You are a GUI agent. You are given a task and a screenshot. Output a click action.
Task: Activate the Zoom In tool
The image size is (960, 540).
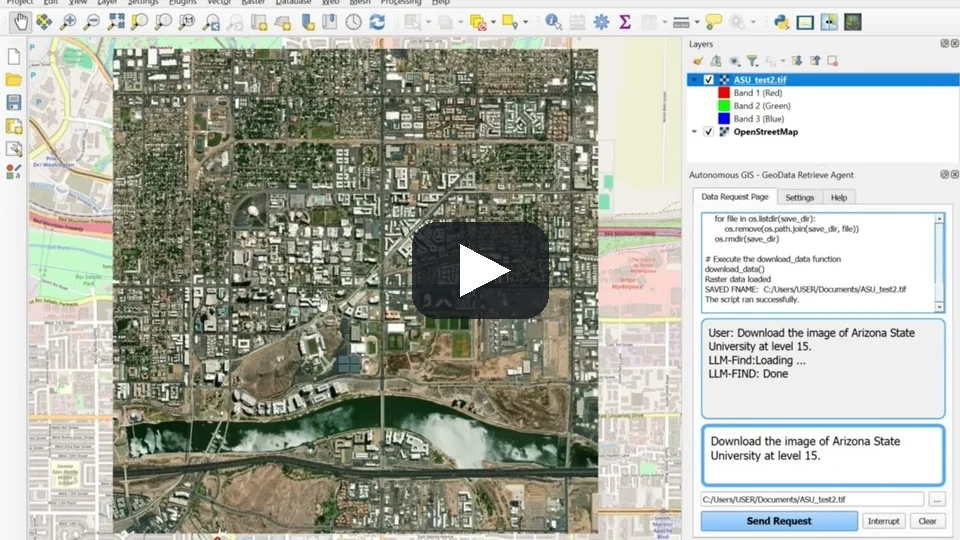tap(68, 22)
